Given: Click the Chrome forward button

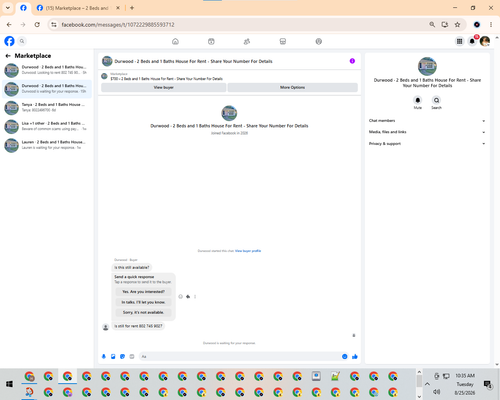Looking at the screenshot, I should 23,25.
